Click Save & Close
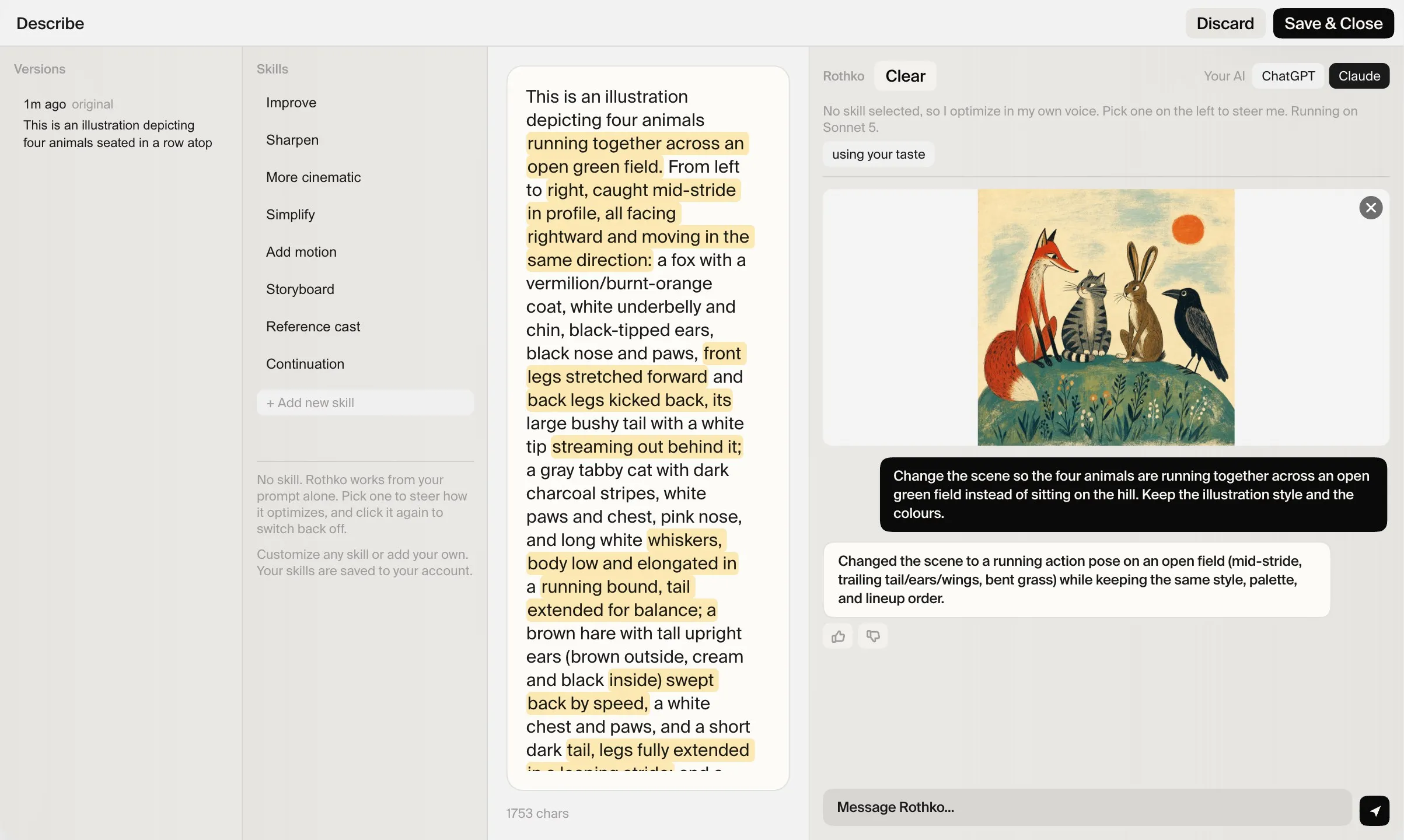 [x=1333, y=23]
